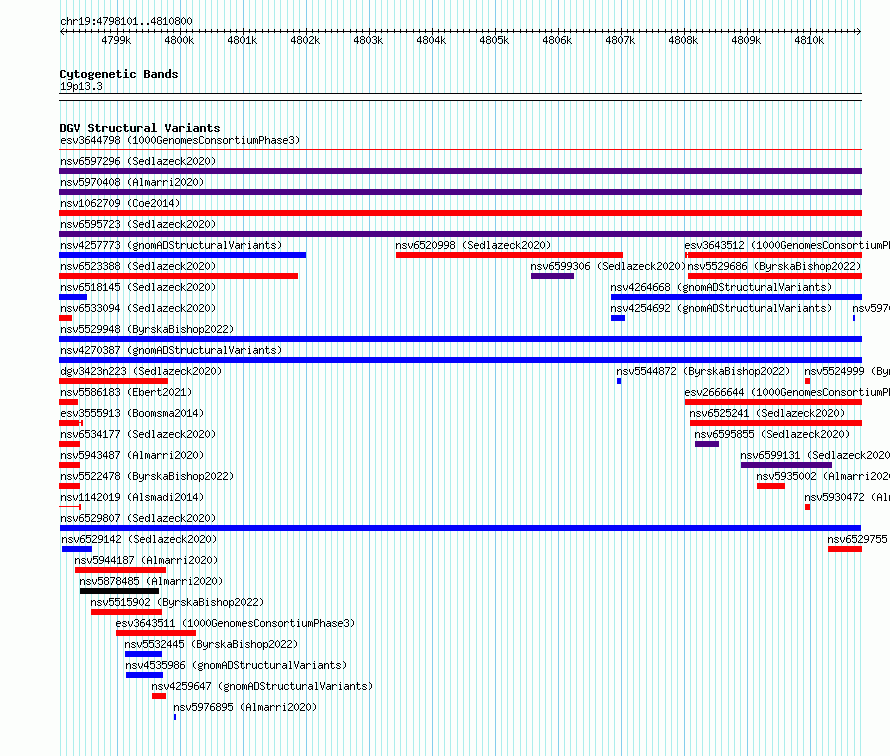The height and width of the screenshot is (756, 890).
Task: Click the nsv4259647 gnomAD label
Action: [x=262, y=686]
